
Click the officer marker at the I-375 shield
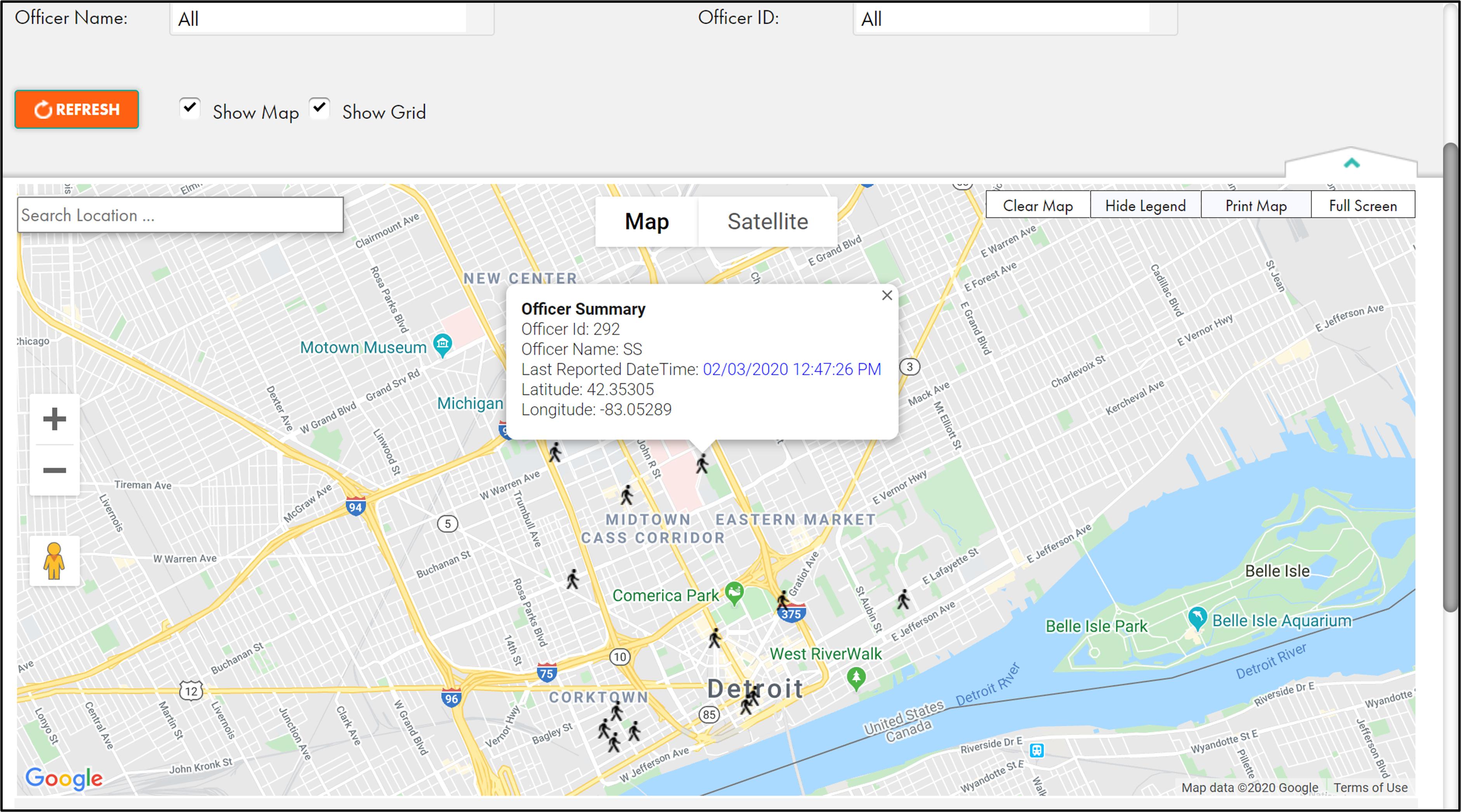pos(783,600)
